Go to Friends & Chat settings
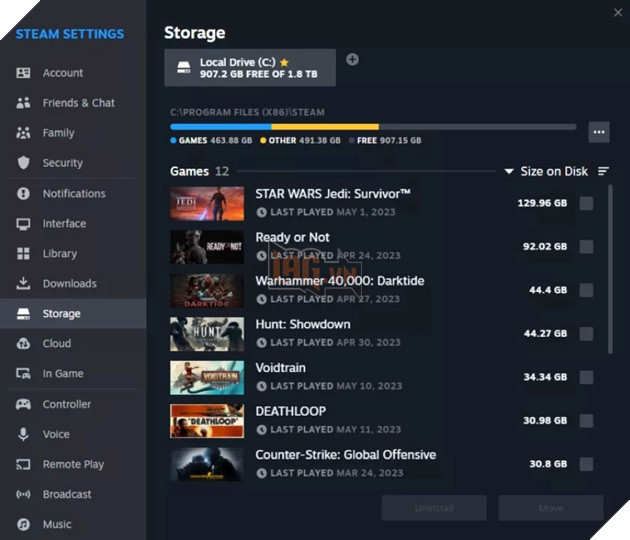630x540 pixels. pos(73,103)
